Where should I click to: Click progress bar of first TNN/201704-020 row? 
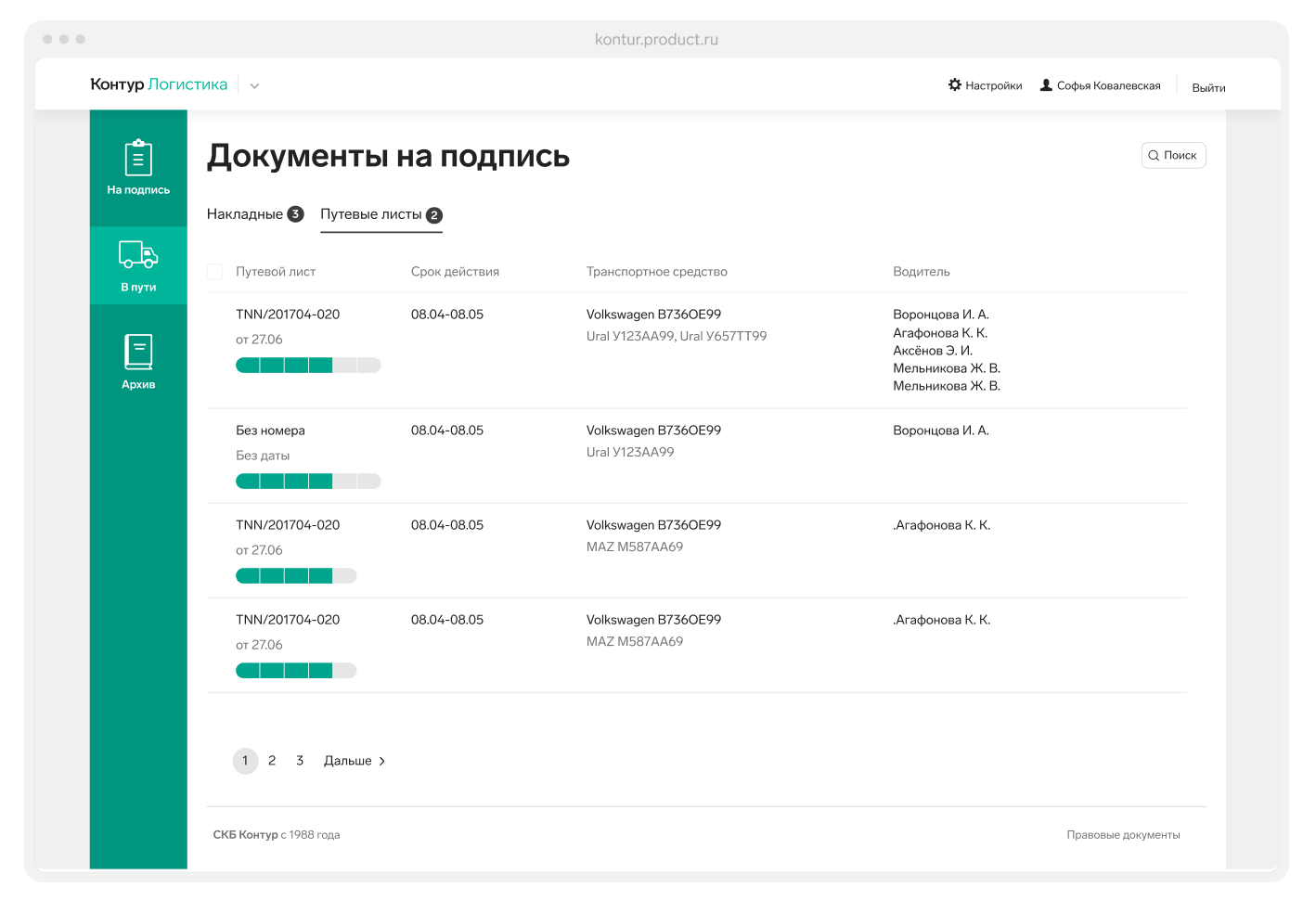(x=308, y=366)
